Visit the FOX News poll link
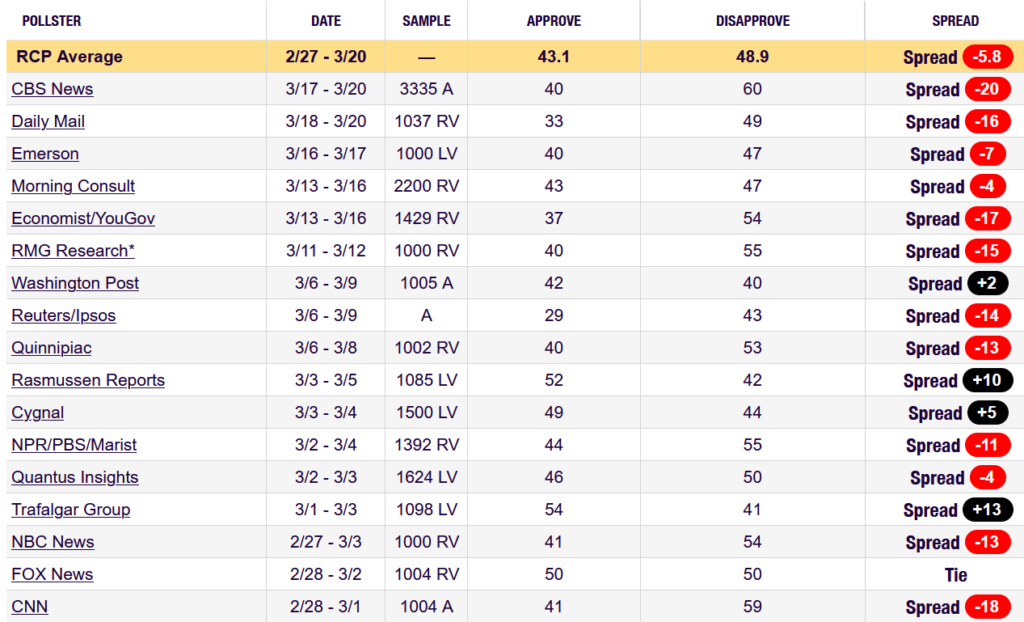This screenshot has width=1024, height=622. (x=52, y=574)
